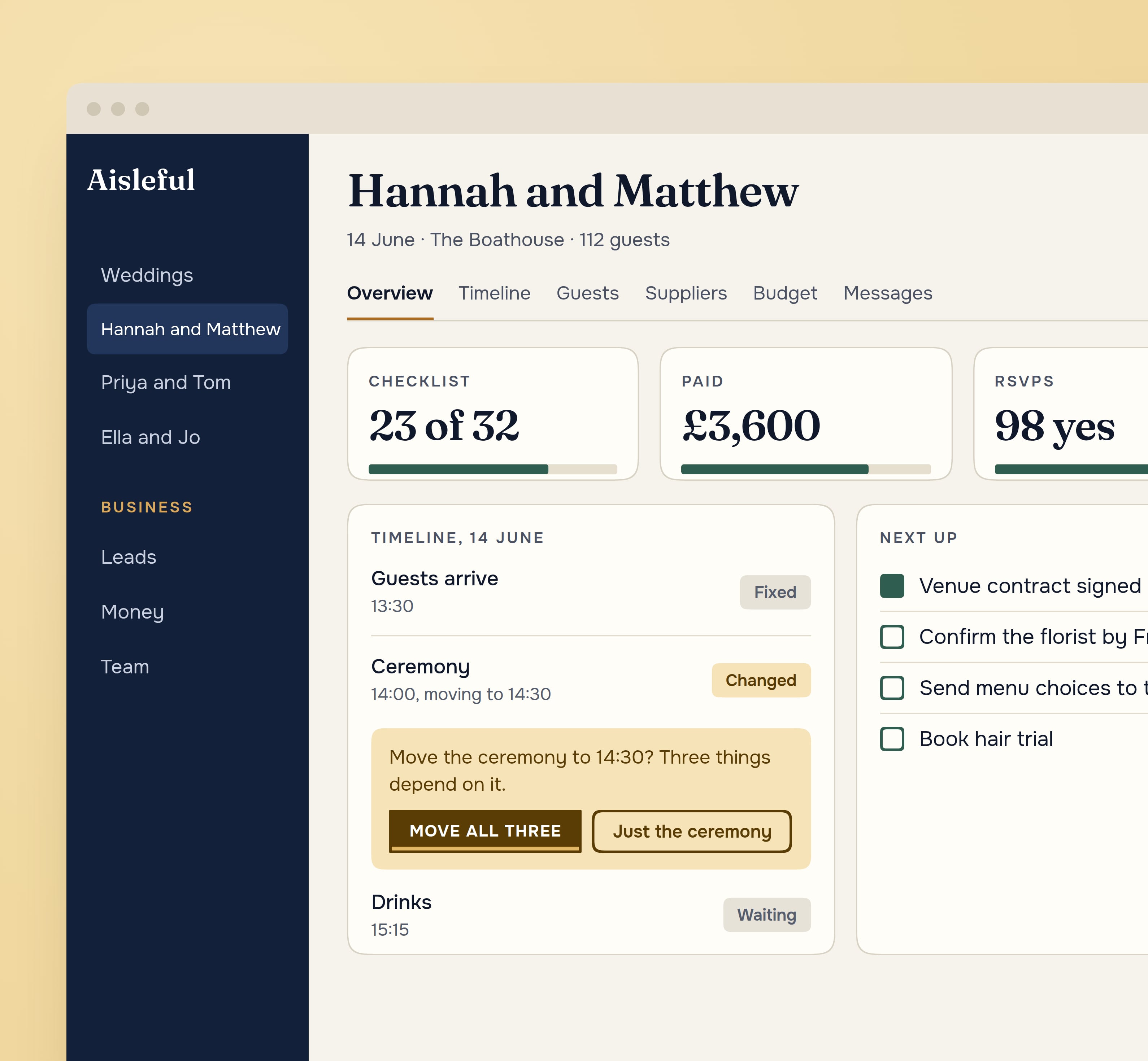Open the Ella and Jo wedding

(x=151, y=437)
